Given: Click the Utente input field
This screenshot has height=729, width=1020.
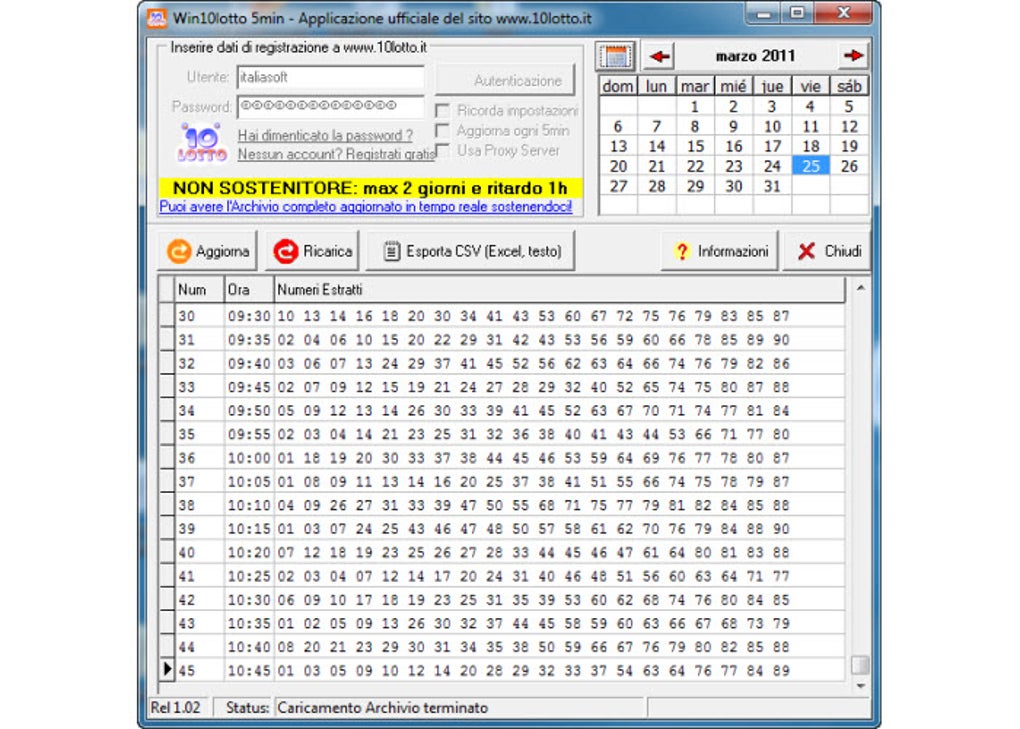Looking at the screenshot, I should coord(331,77).
